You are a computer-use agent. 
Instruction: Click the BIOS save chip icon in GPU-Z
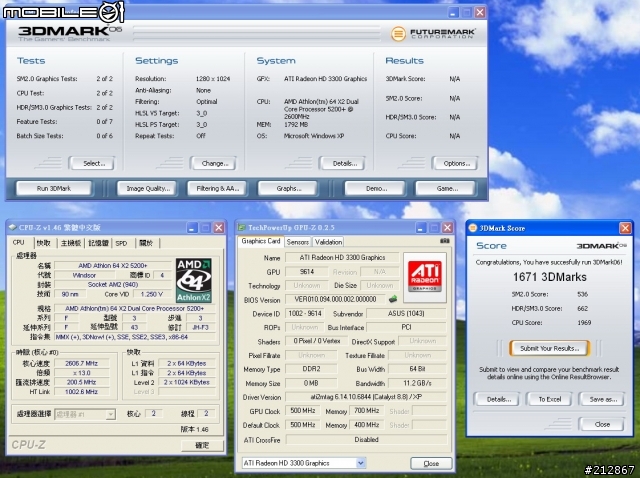click(393, 299)
